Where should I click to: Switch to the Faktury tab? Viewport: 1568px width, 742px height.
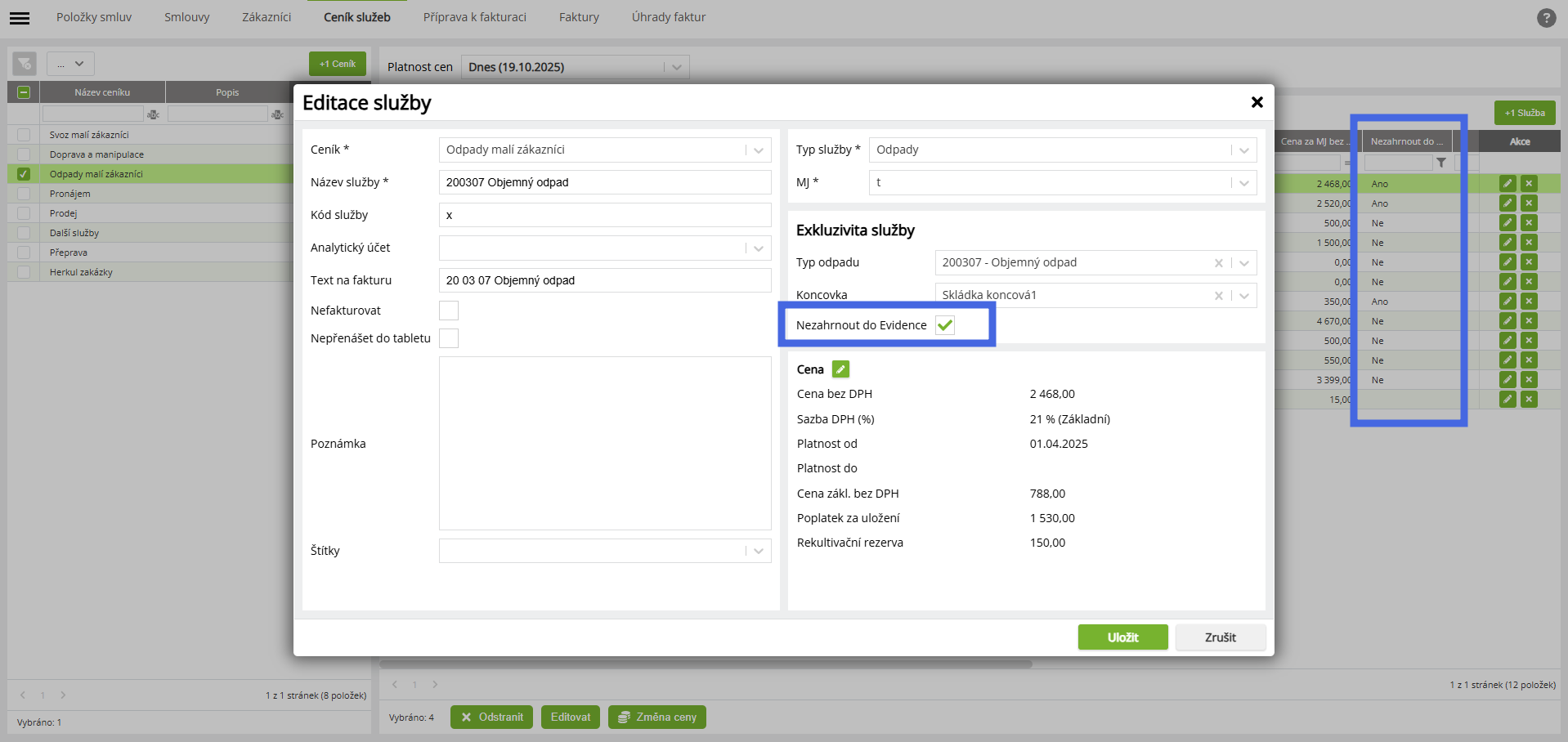tap(579, 17)
